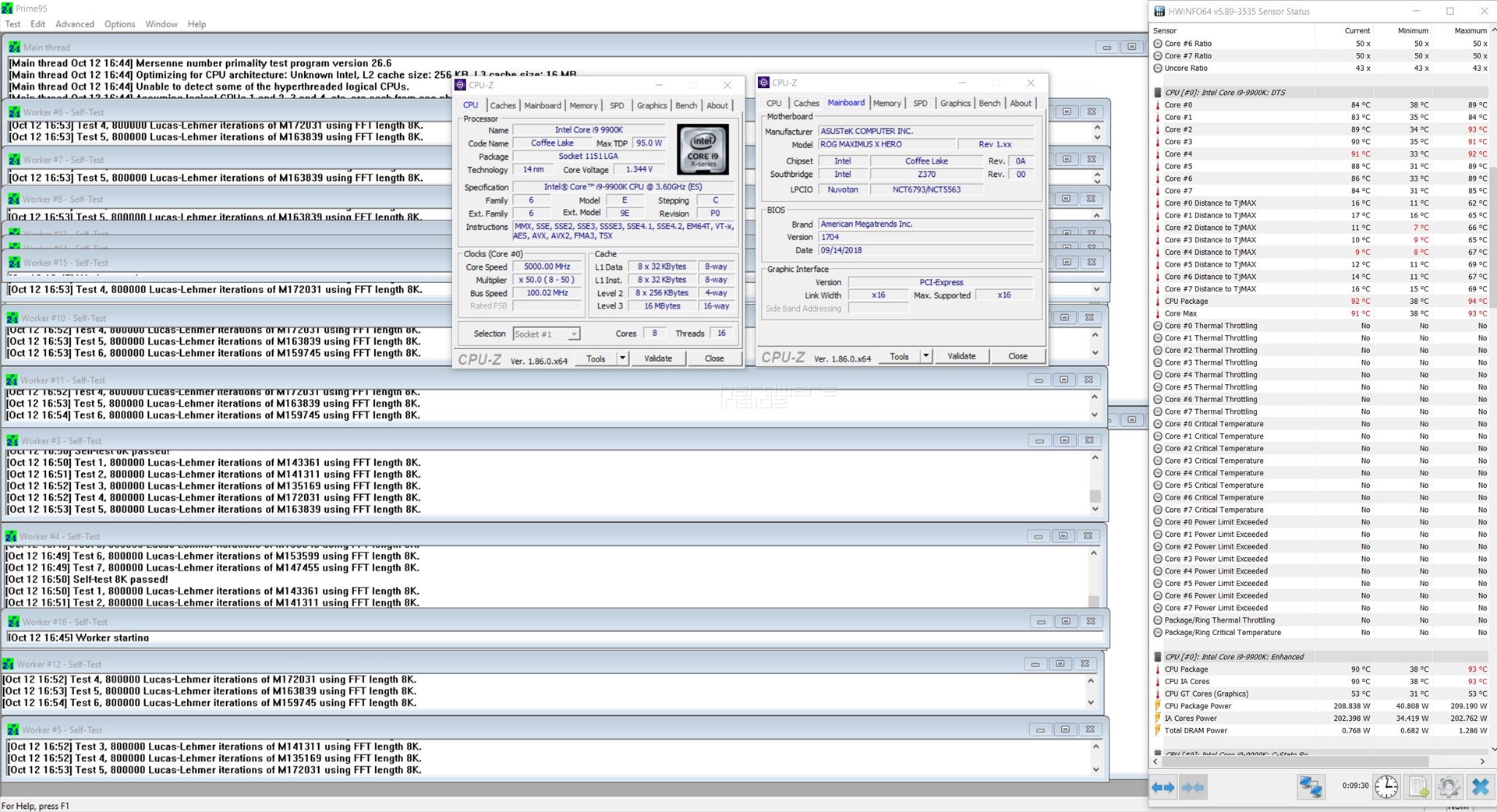Viewport: 1497px width, 812px height.
Task: Click Validate button in CPU-Z CPU window
Action: pos(658,358)
